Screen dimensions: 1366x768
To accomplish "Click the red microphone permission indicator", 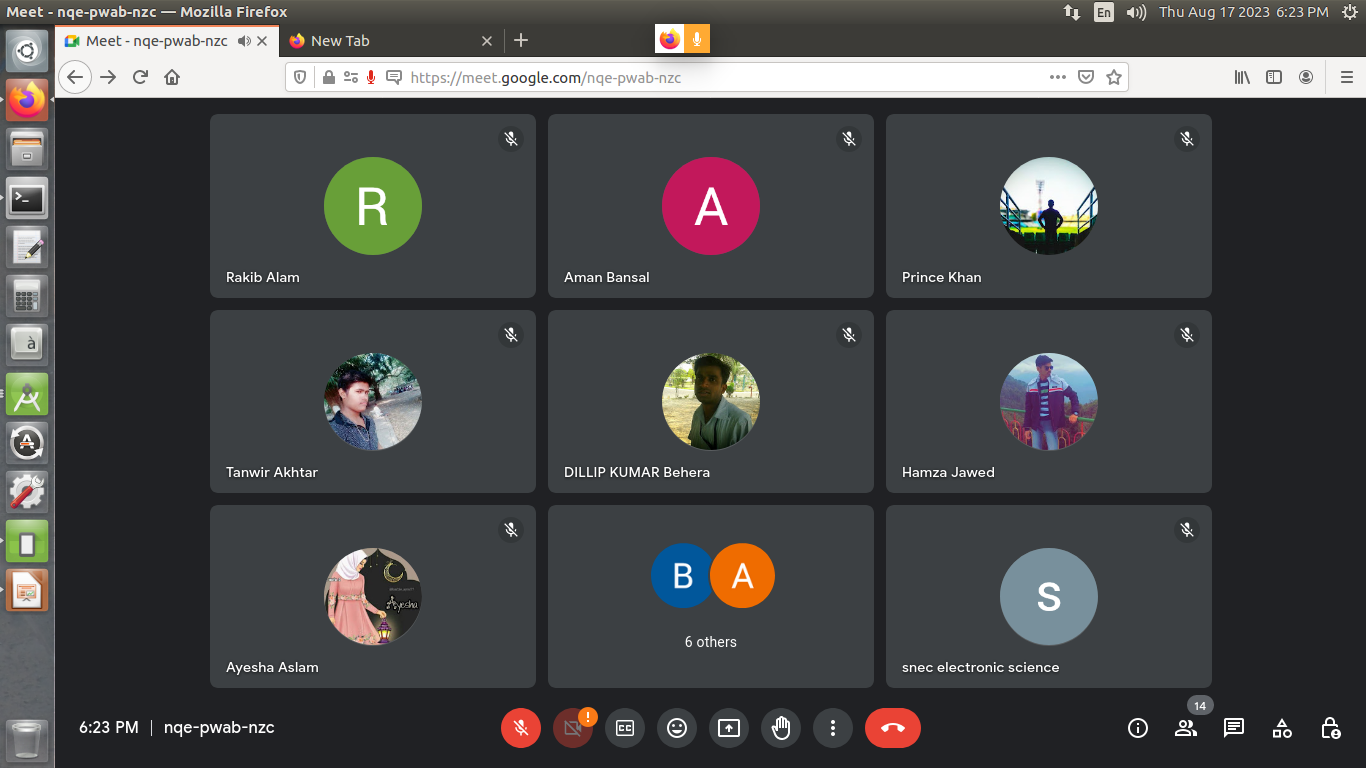I will pyautogui.click(x=371, y=77).
